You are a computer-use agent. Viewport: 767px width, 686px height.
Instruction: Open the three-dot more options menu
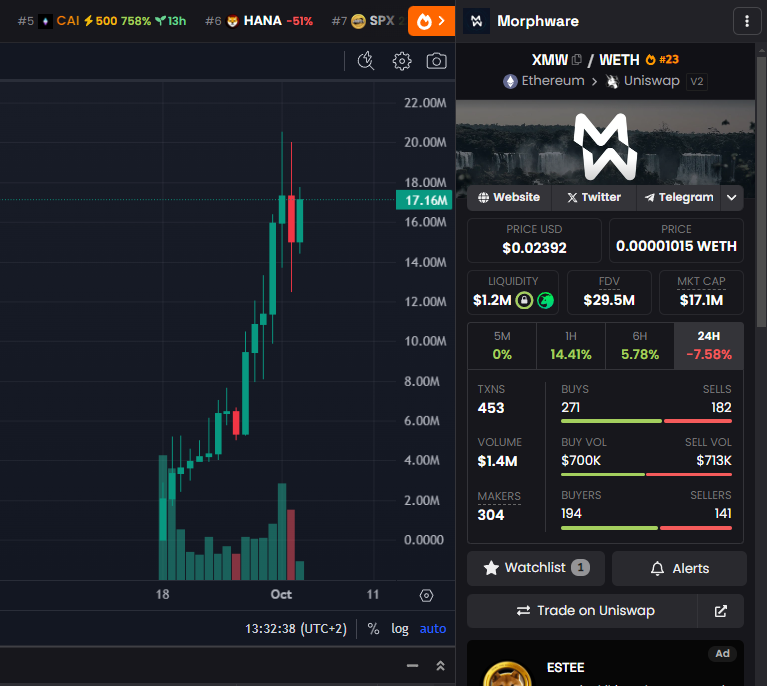click(747, 21)
